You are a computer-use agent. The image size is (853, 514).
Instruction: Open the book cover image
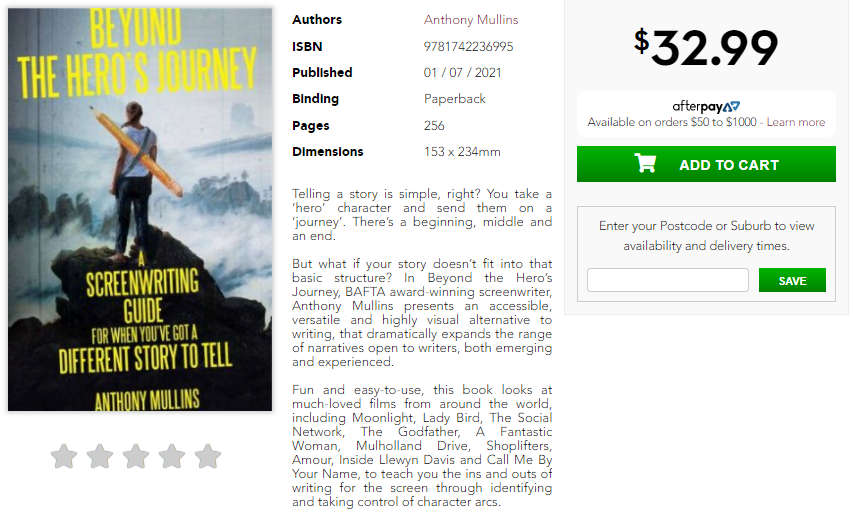click(140, 209)
